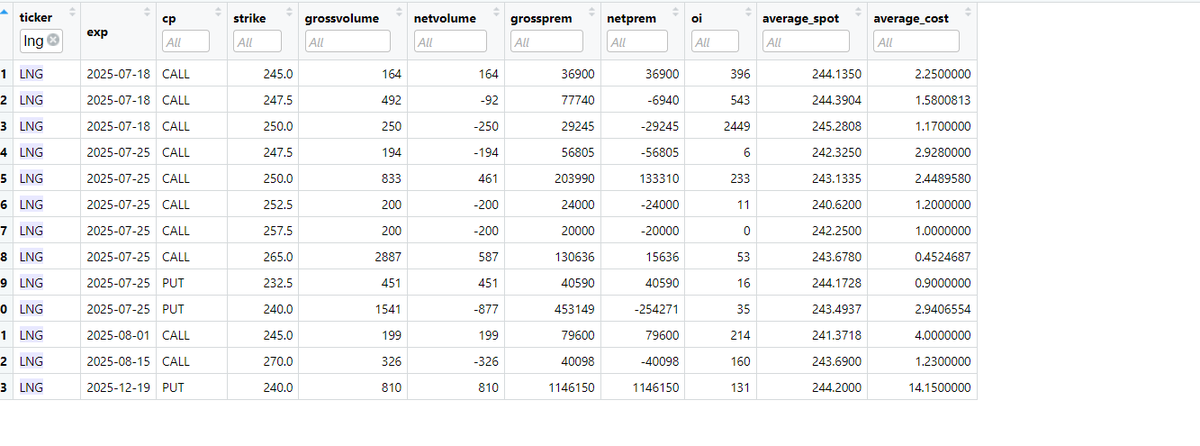Select the expiry cell '2025-08-15'
Image resolution: width=1200 pixels, height=446 pixels.
117,360
